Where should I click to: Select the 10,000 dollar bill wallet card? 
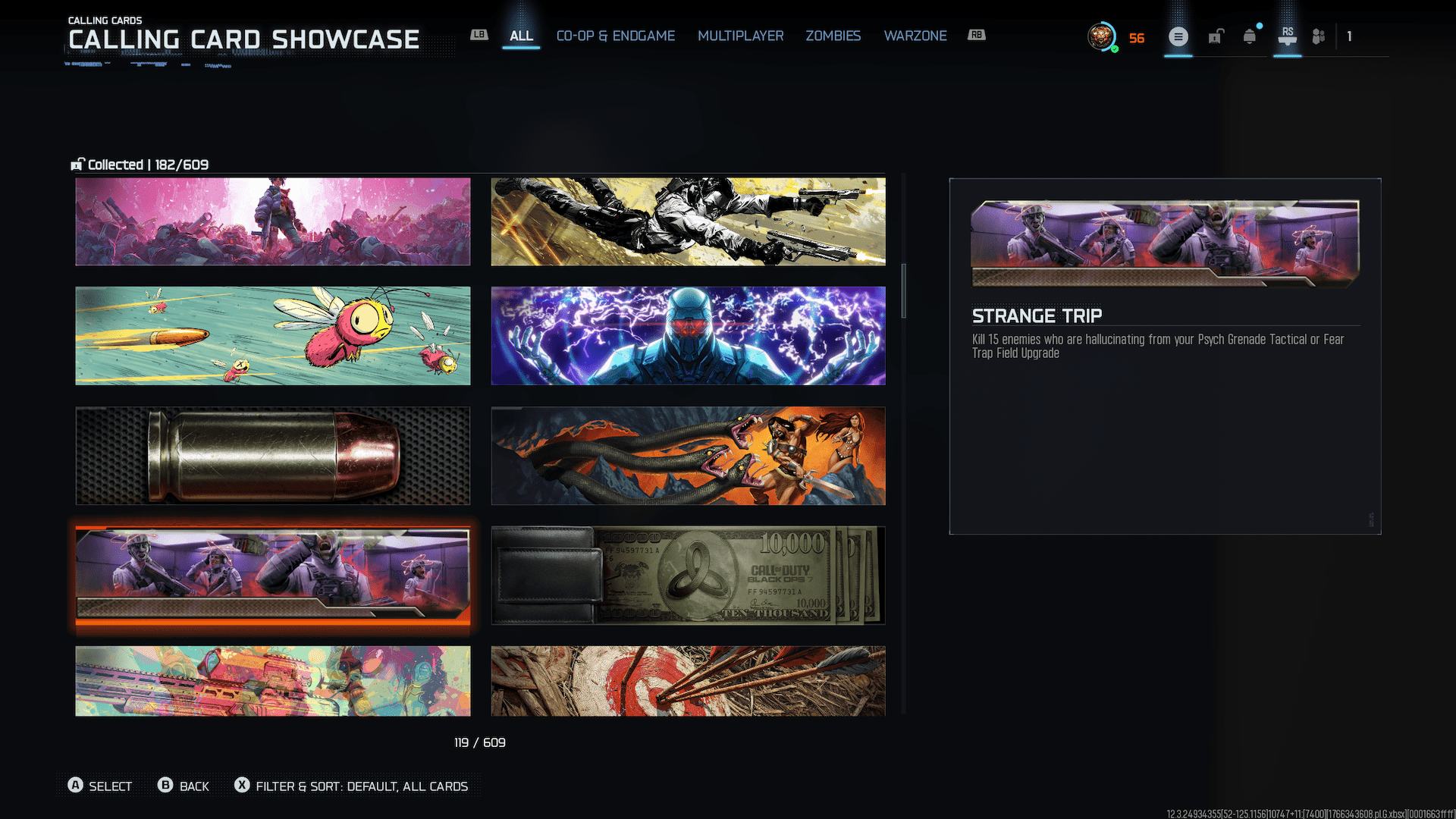[688, 576]
